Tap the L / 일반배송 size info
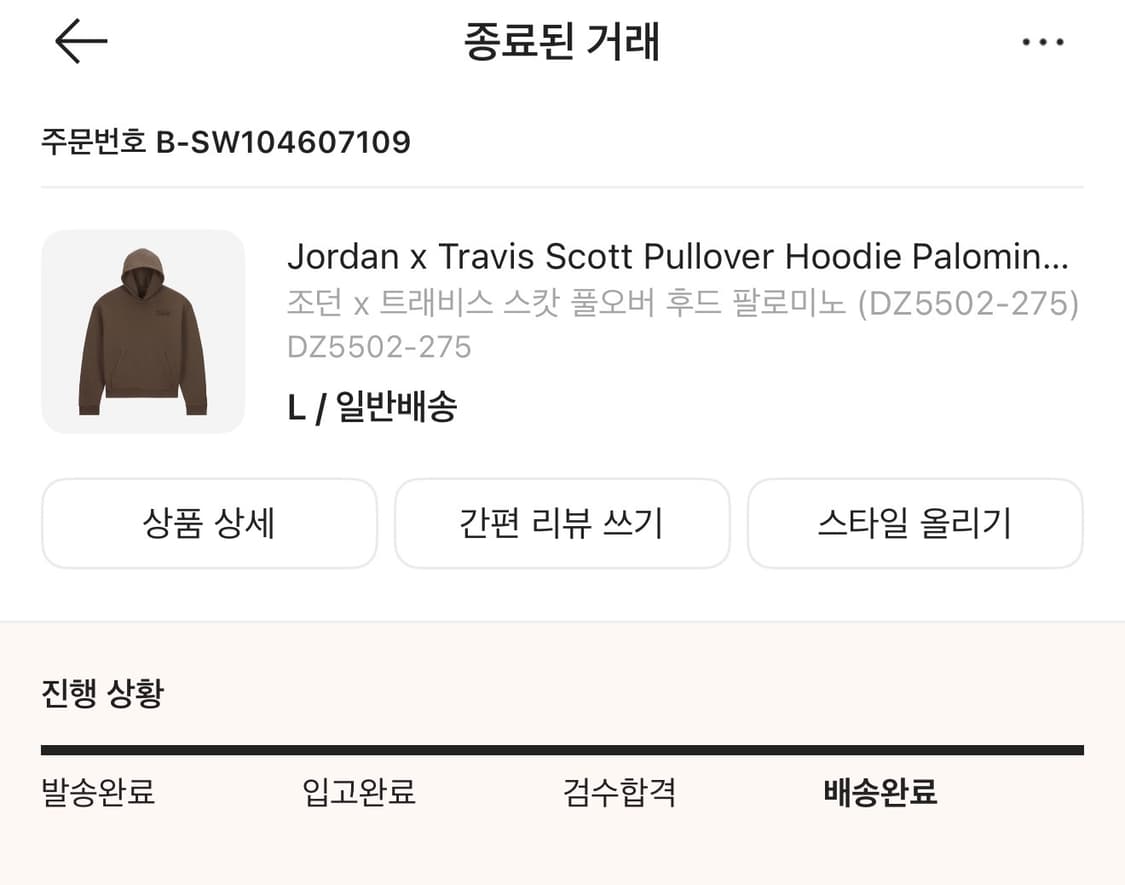The height and width of the screenshot is (885, 1125). pyautogui.click(x=372, y=406)
